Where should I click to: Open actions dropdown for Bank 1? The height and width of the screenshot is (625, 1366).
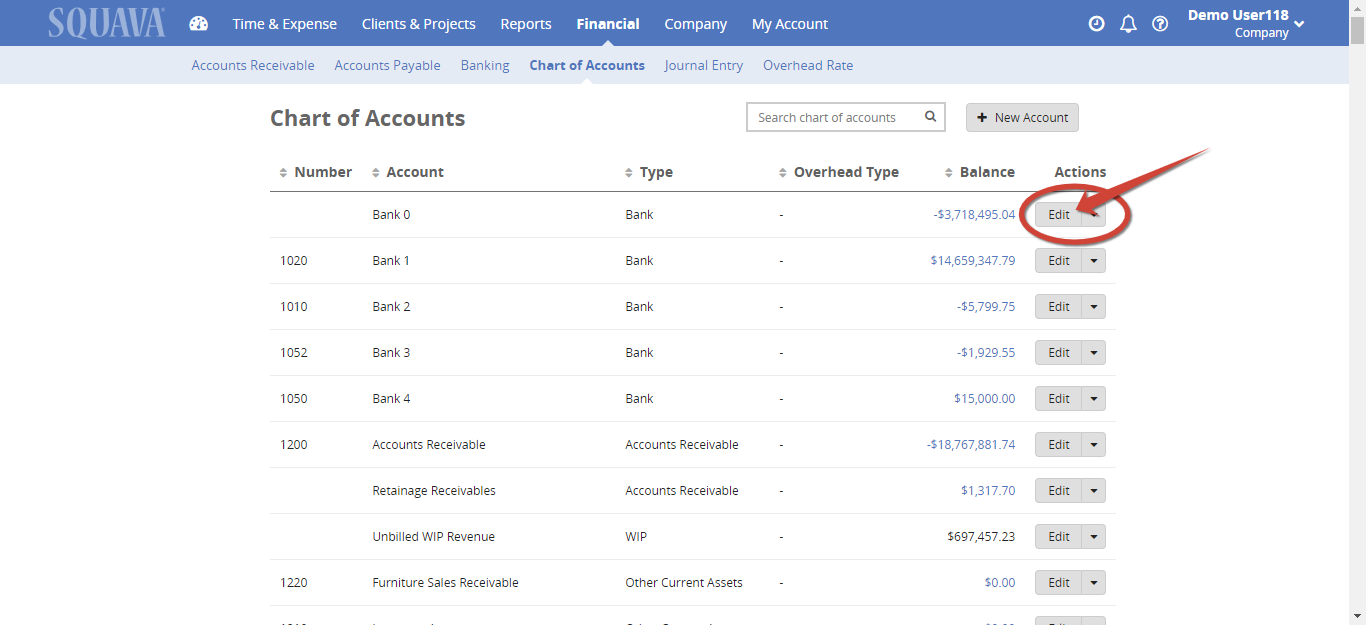coord(1094,261)
